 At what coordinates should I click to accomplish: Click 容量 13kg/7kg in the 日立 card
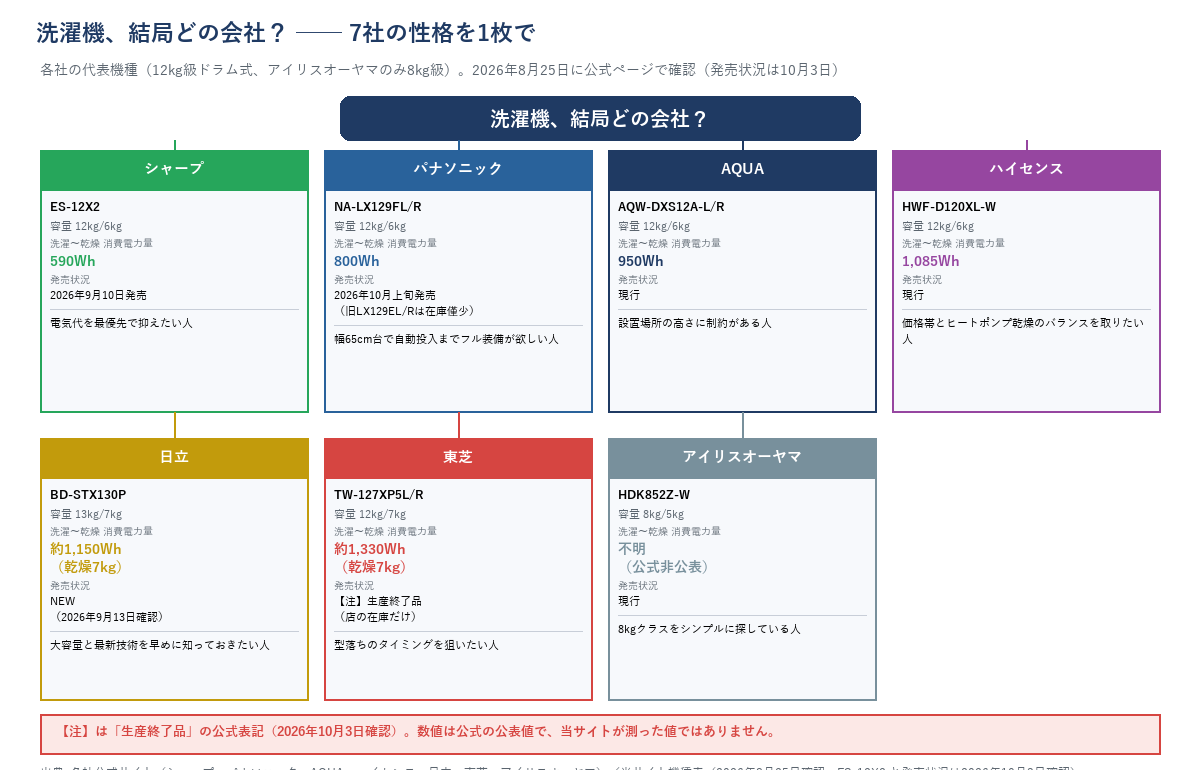86,514
